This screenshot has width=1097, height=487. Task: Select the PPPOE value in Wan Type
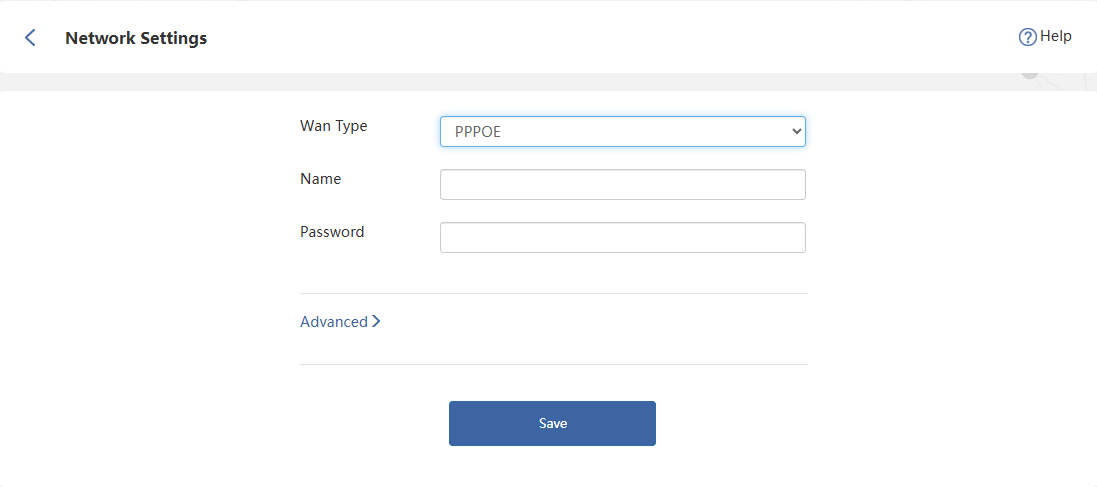(478, 131)
